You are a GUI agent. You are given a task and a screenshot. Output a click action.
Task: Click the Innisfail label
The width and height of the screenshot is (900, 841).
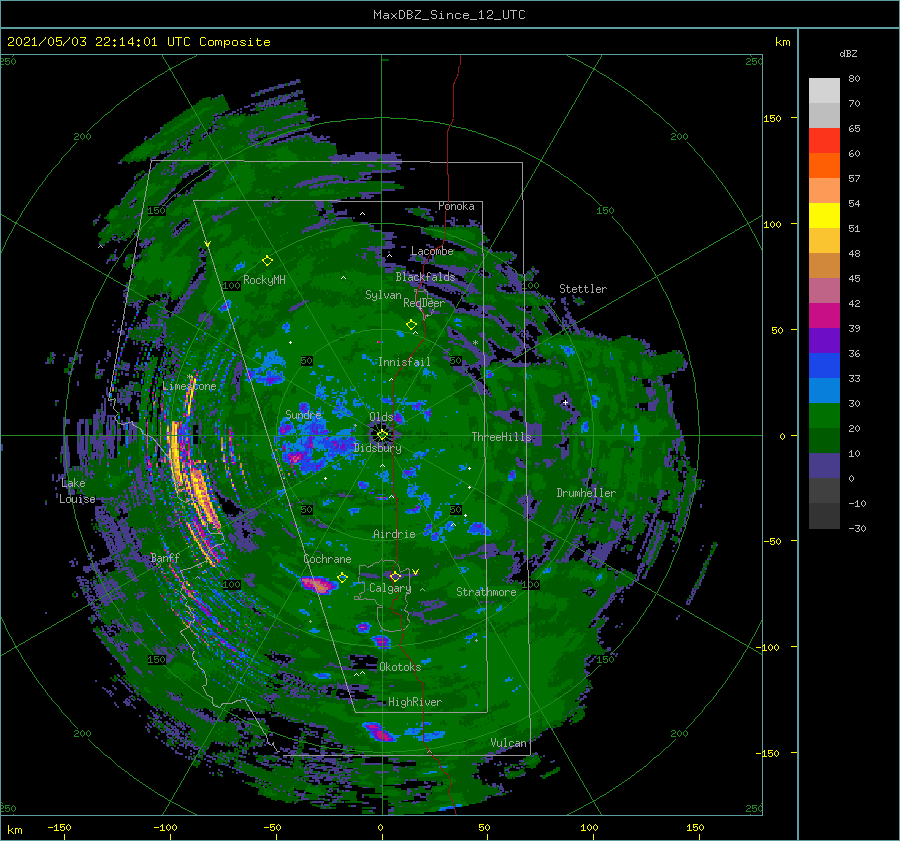[404, 362]
